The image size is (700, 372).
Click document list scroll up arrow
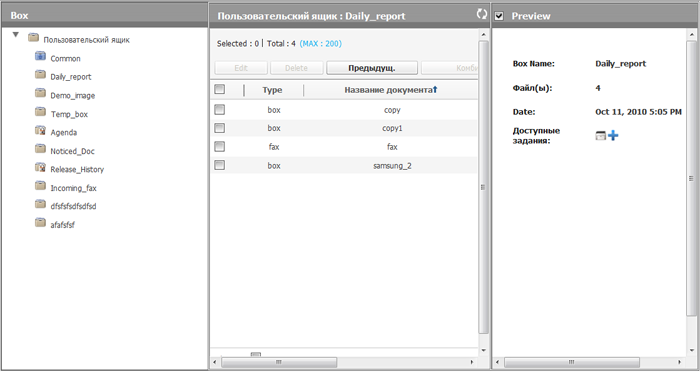point(483,34)
